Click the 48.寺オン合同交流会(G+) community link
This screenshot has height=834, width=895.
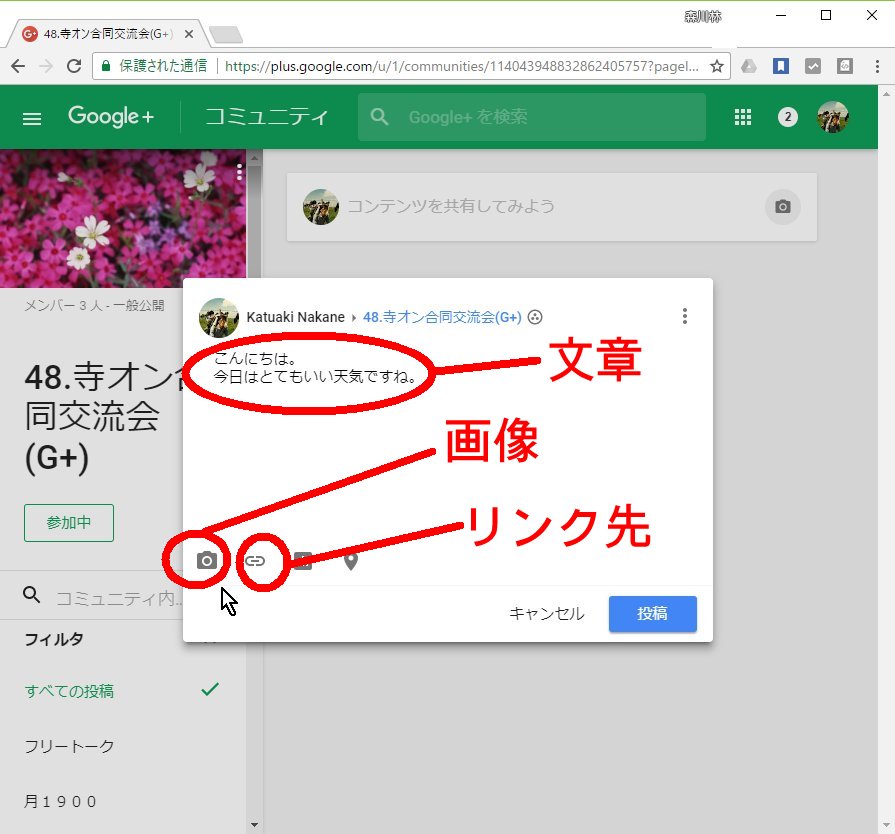click(x=442, y=317)
